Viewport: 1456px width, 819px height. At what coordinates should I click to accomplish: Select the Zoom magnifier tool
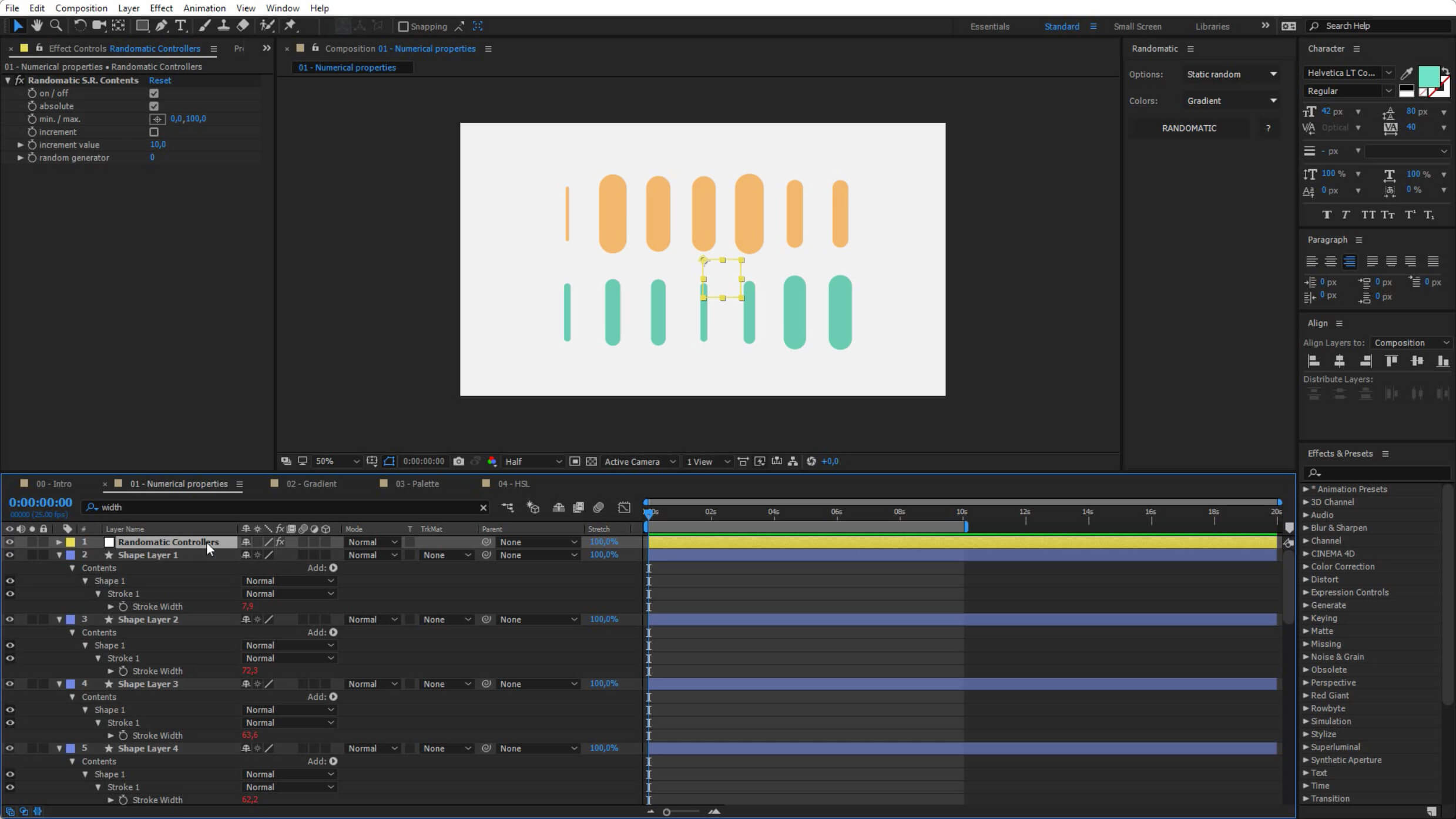click(x=56, y=26)
